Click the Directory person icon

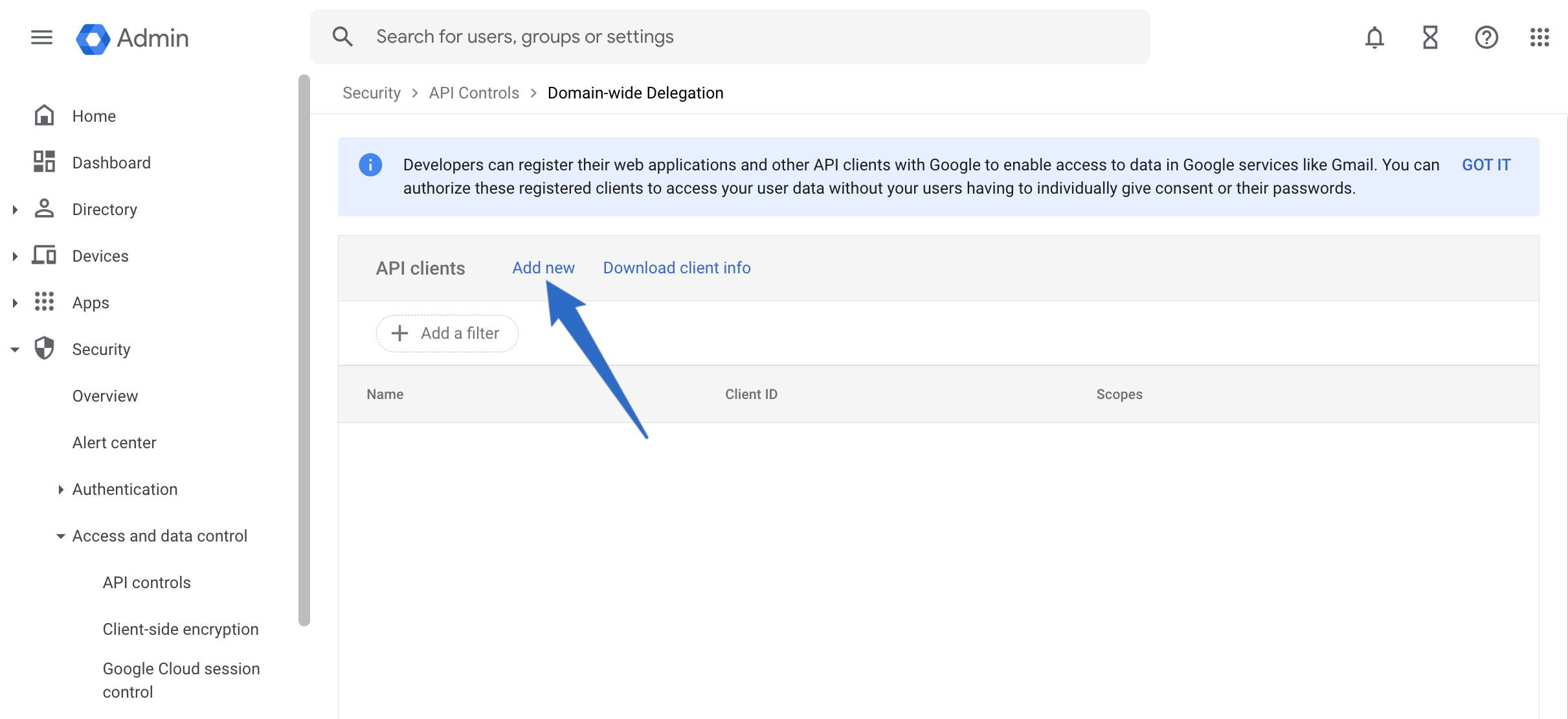(x=44, y=209)
